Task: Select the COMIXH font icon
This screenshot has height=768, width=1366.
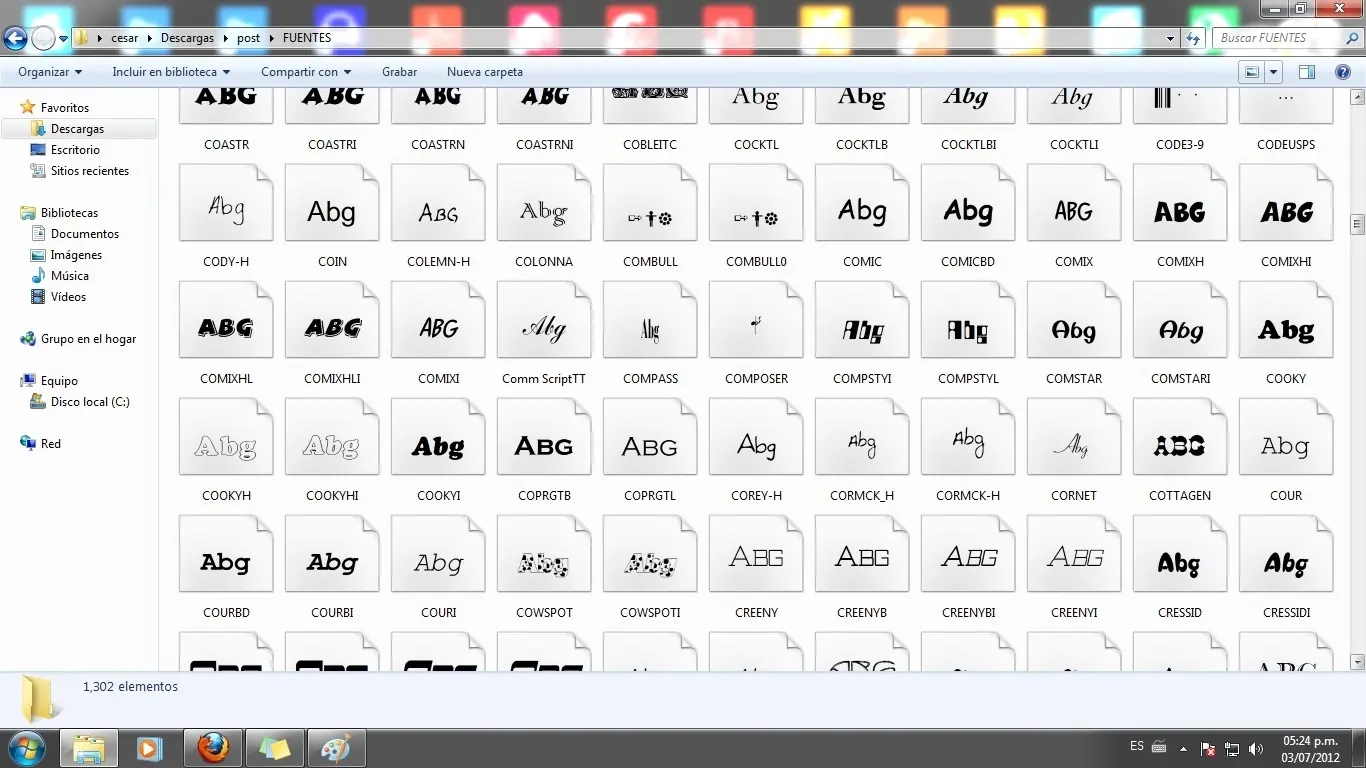Action: pyautogui.click(x=1180, y=203)
